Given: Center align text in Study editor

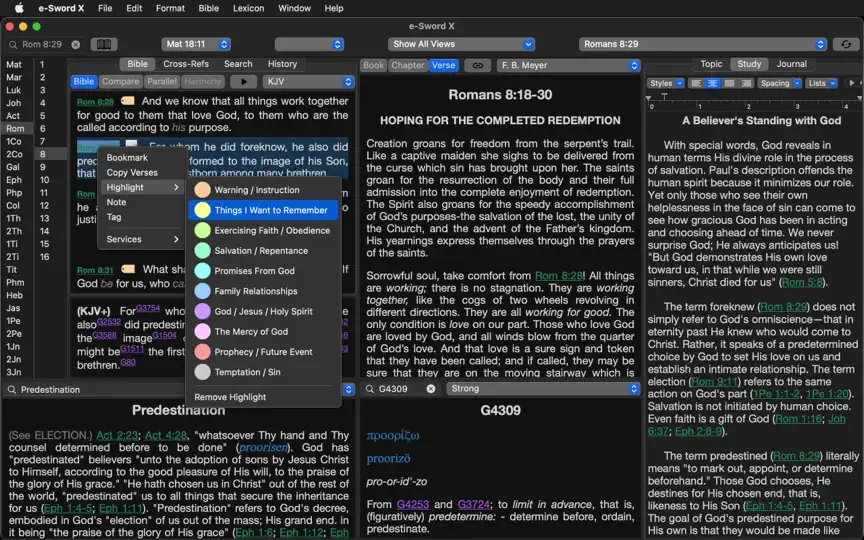Looking at the screenshot, I should point(713,83).
